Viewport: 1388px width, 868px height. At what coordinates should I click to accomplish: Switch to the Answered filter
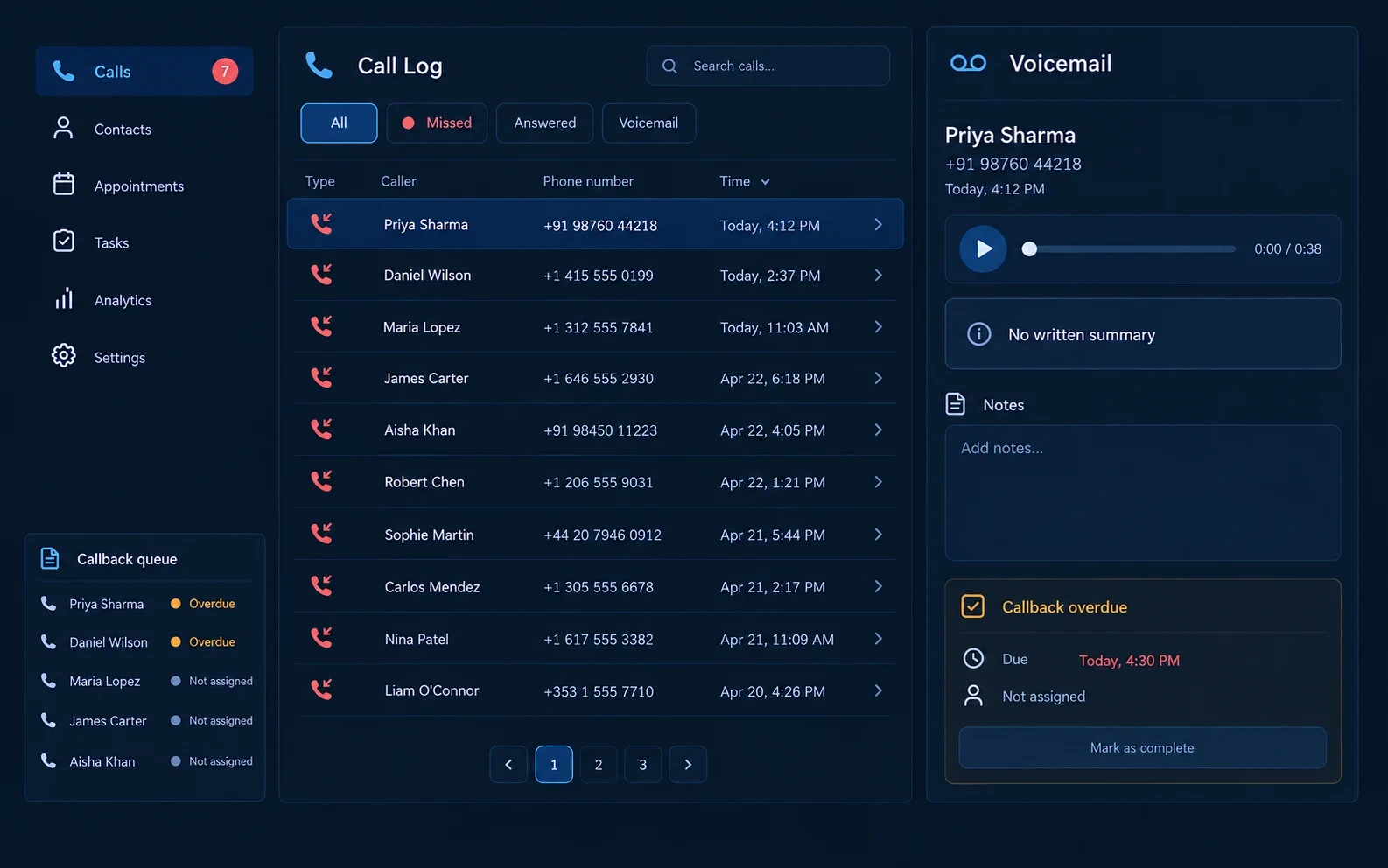pos(544,122)
